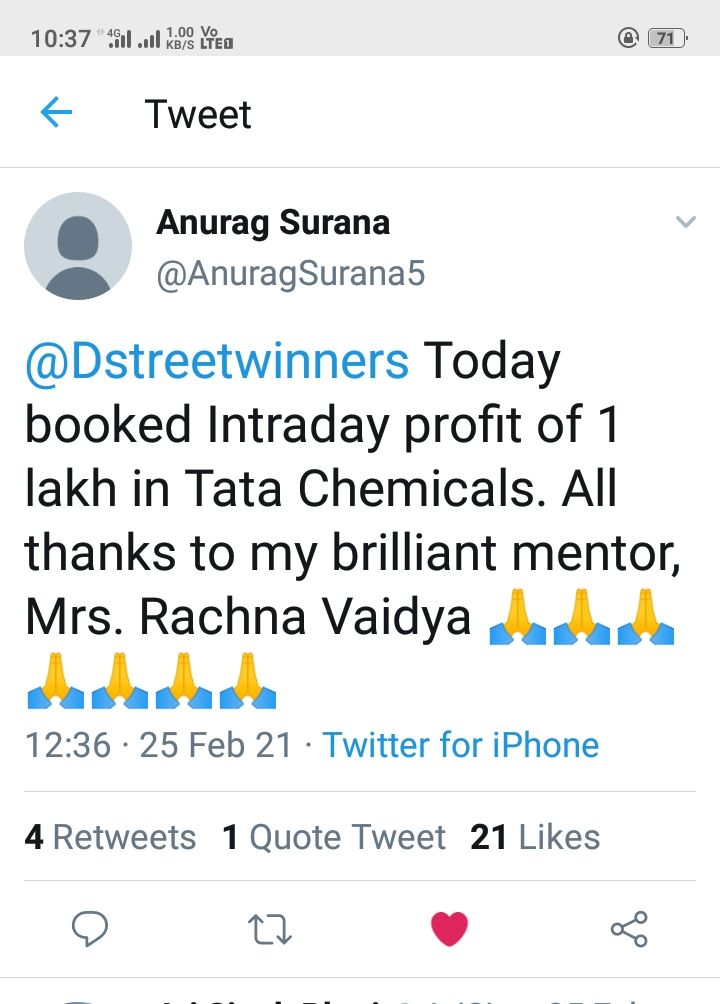Open the @Dstreetwinners mention link
Screen dimensions: 720x1004
point(217,361)
